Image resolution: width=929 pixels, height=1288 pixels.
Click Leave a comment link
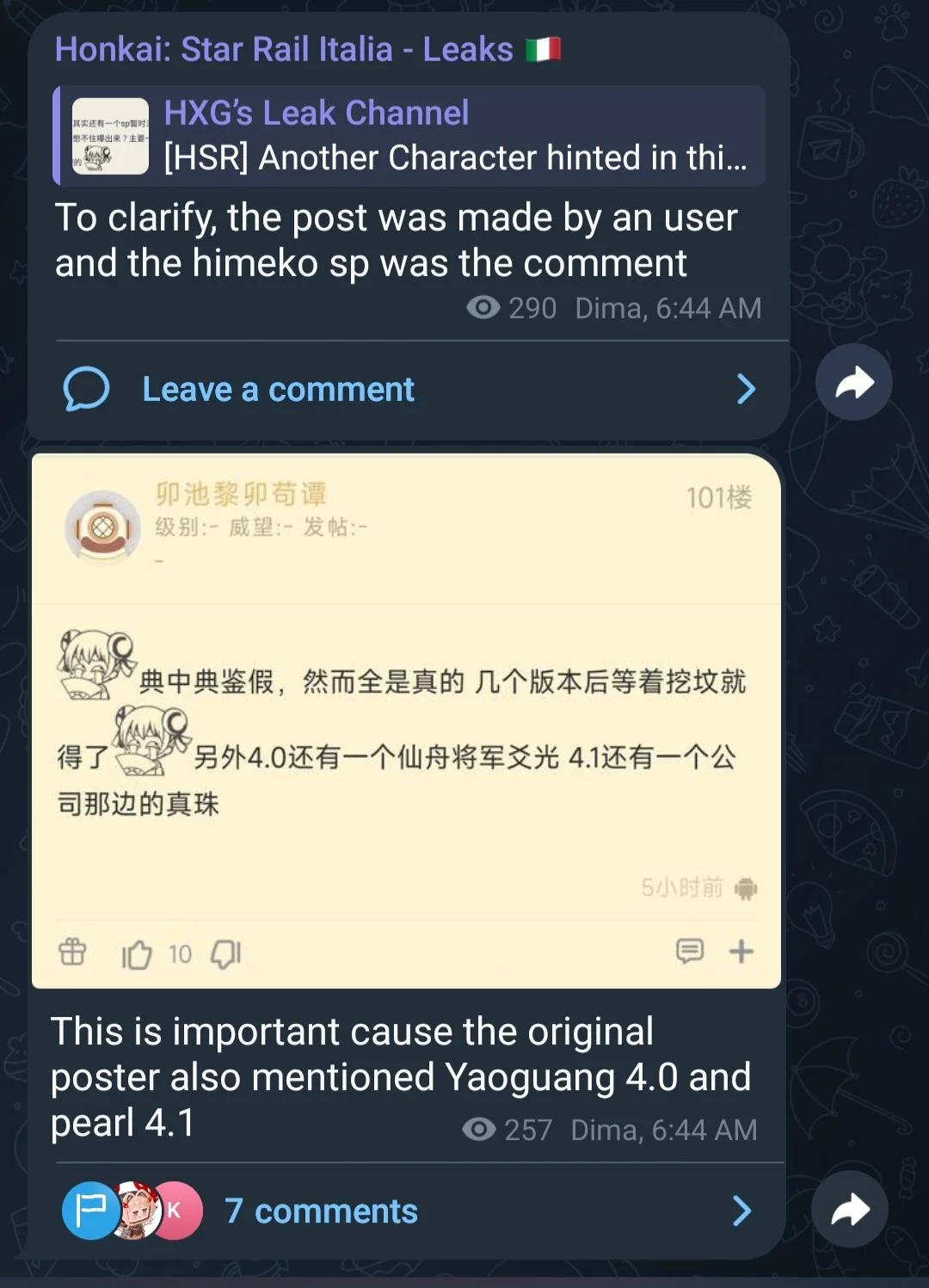coord(278,389)
